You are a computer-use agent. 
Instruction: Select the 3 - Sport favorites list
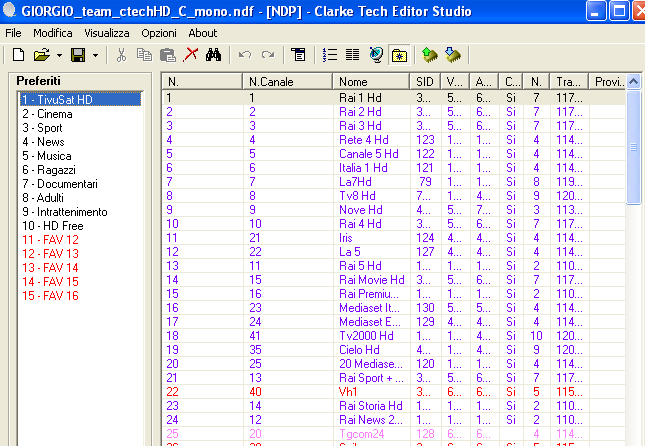[42, 128]
